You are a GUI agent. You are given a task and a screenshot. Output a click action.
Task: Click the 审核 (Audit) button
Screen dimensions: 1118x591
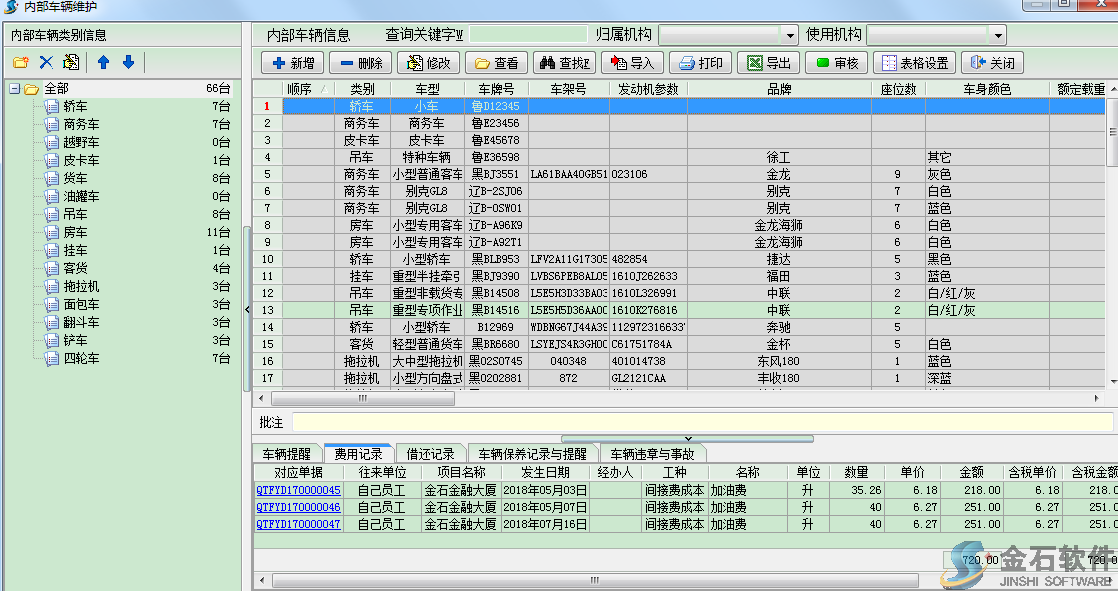click(836, 63)
